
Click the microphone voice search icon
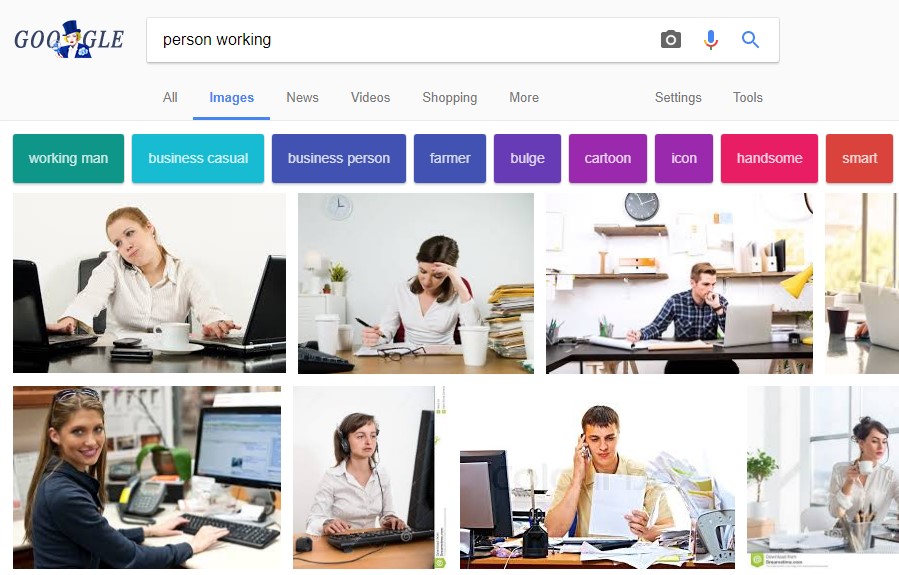(711, 40)
